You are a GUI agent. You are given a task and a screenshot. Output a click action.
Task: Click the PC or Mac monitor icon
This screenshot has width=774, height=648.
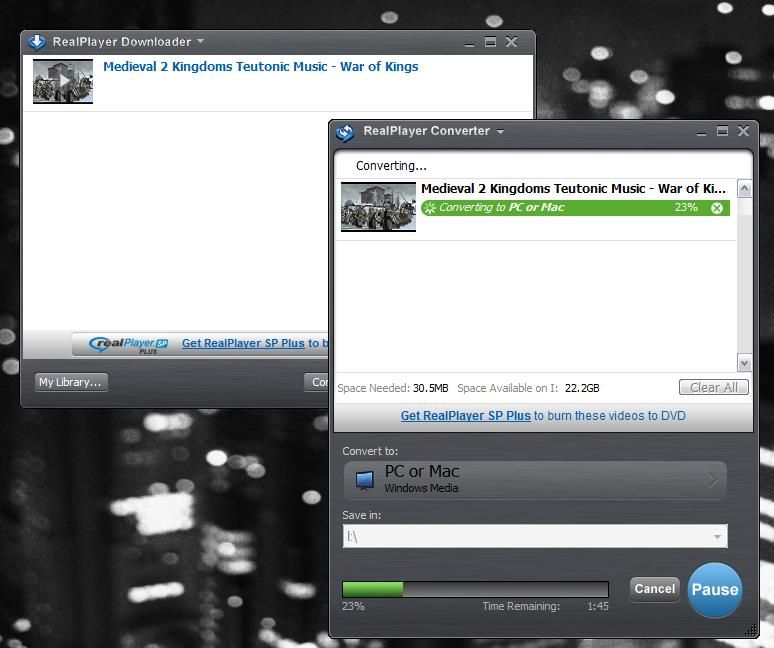364,480
